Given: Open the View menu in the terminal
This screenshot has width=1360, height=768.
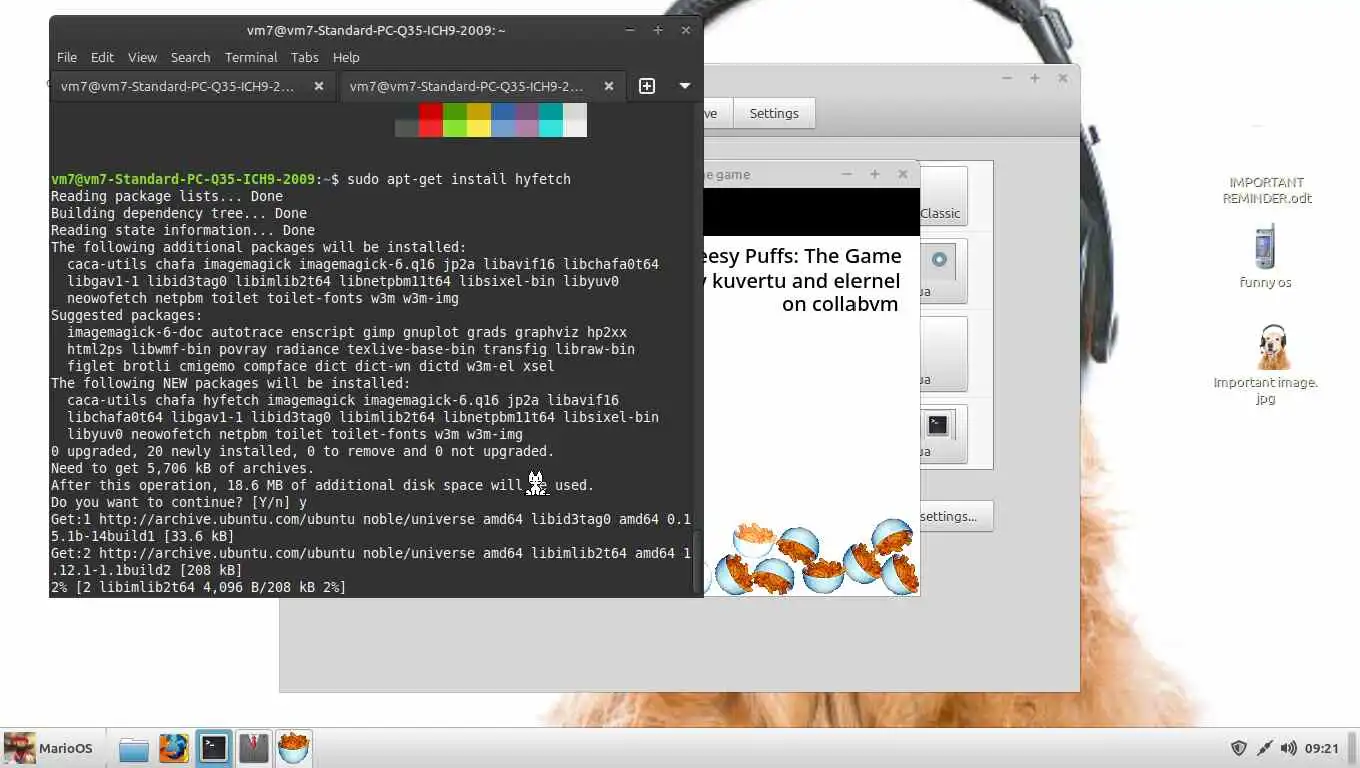Looking at the screenshot, I should (x=142, y=57).
